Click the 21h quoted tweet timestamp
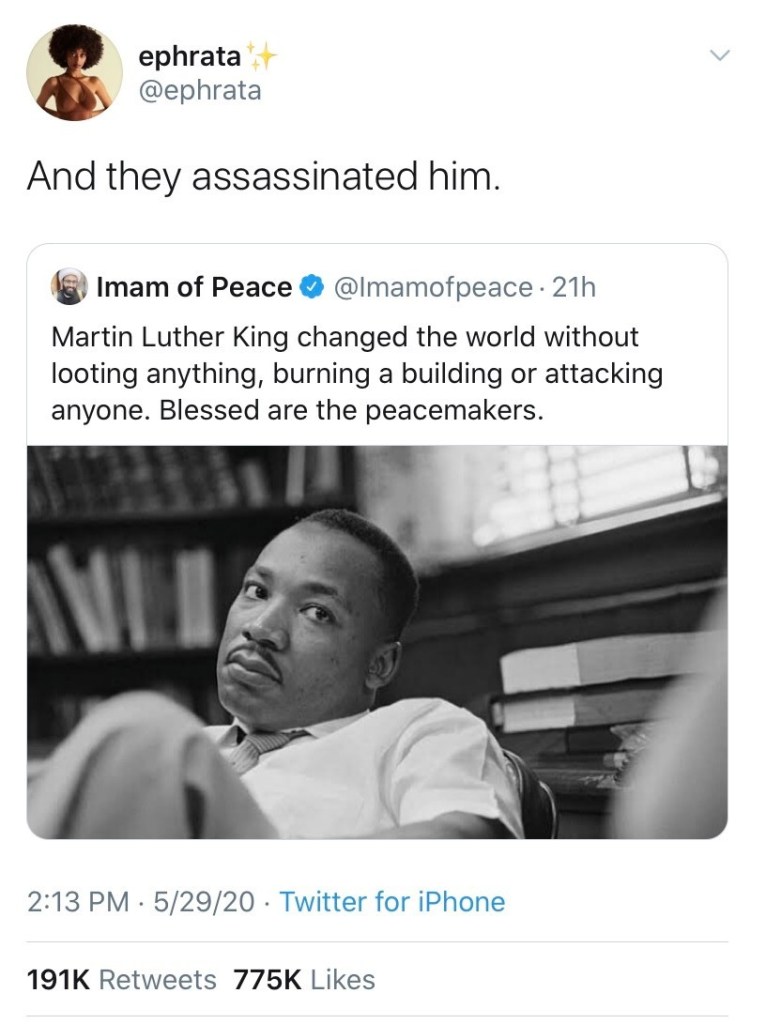 (x=574, y=288)
